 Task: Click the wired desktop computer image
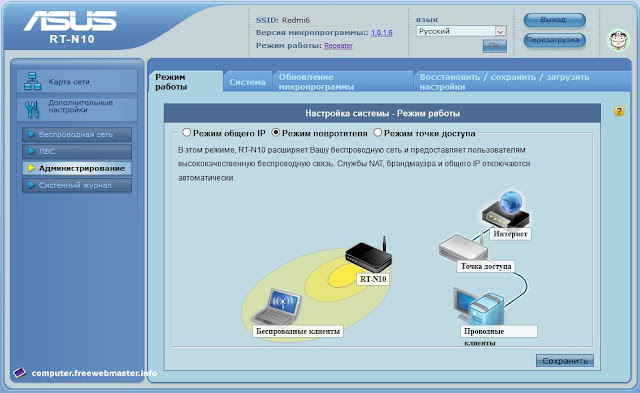pos(479,306)
